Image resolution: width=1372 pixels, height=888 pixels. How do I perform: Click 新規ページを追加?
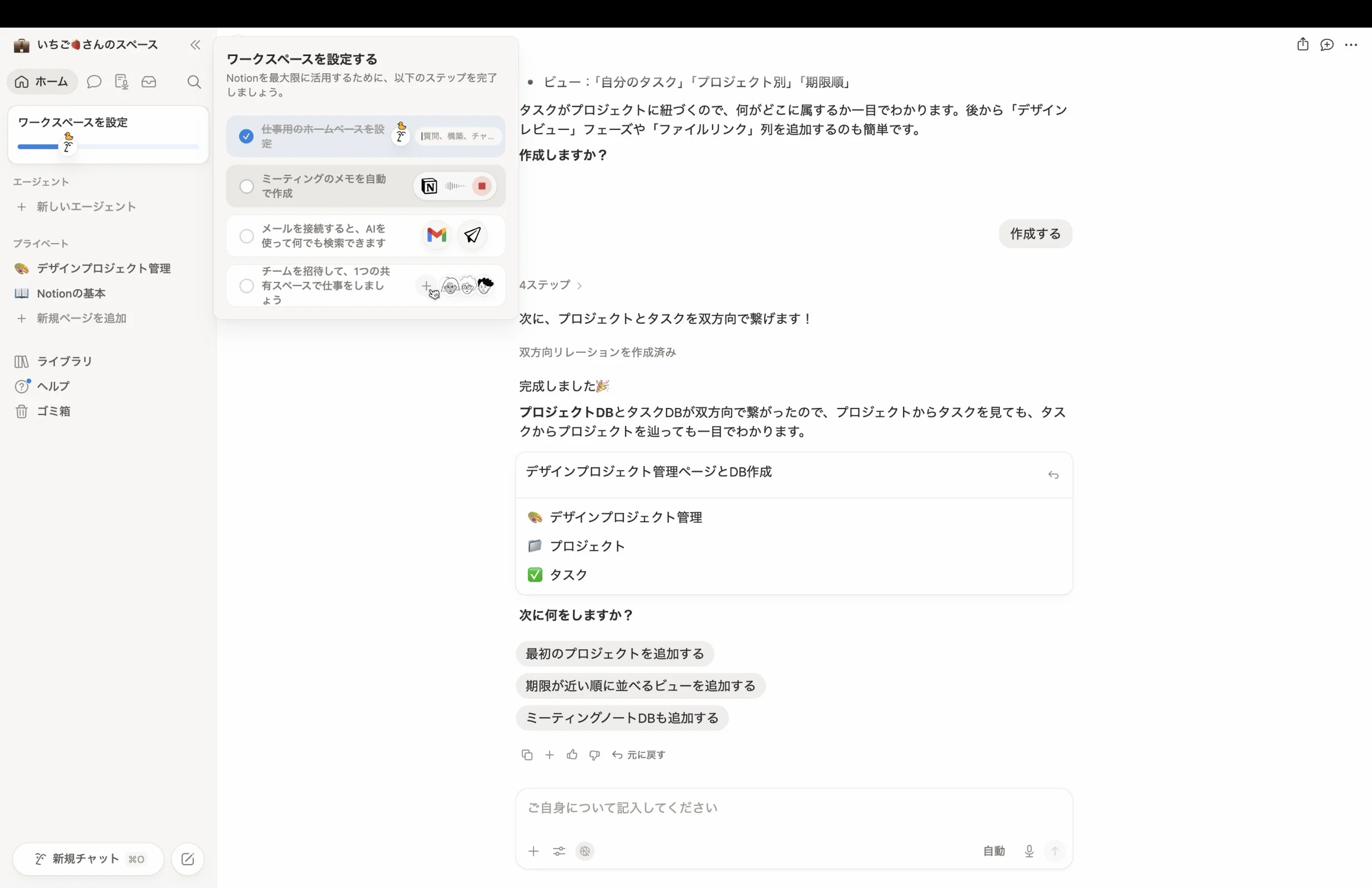[81, 319]
